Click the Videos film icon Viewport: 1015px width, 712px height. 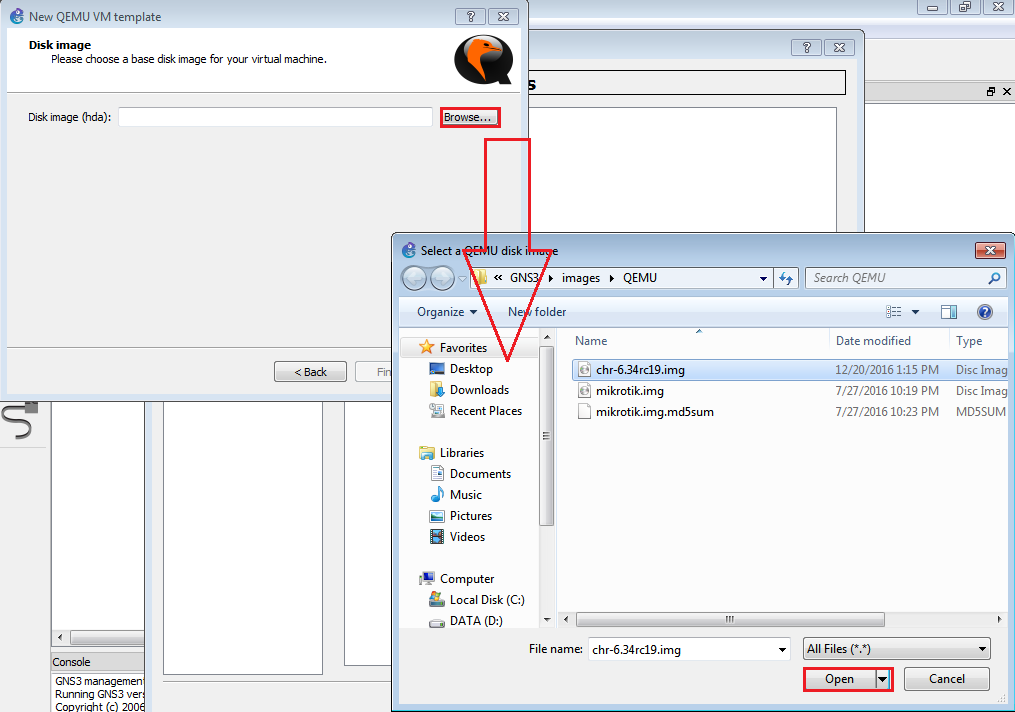tap(437, 537)
